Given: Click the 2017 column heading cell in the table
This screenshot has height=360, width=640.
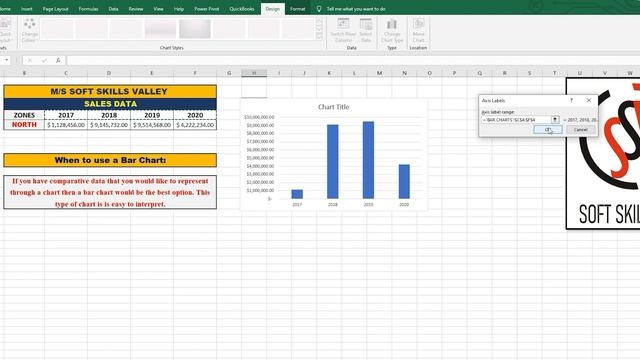Looking at the screenshot, I should [66, 115].
